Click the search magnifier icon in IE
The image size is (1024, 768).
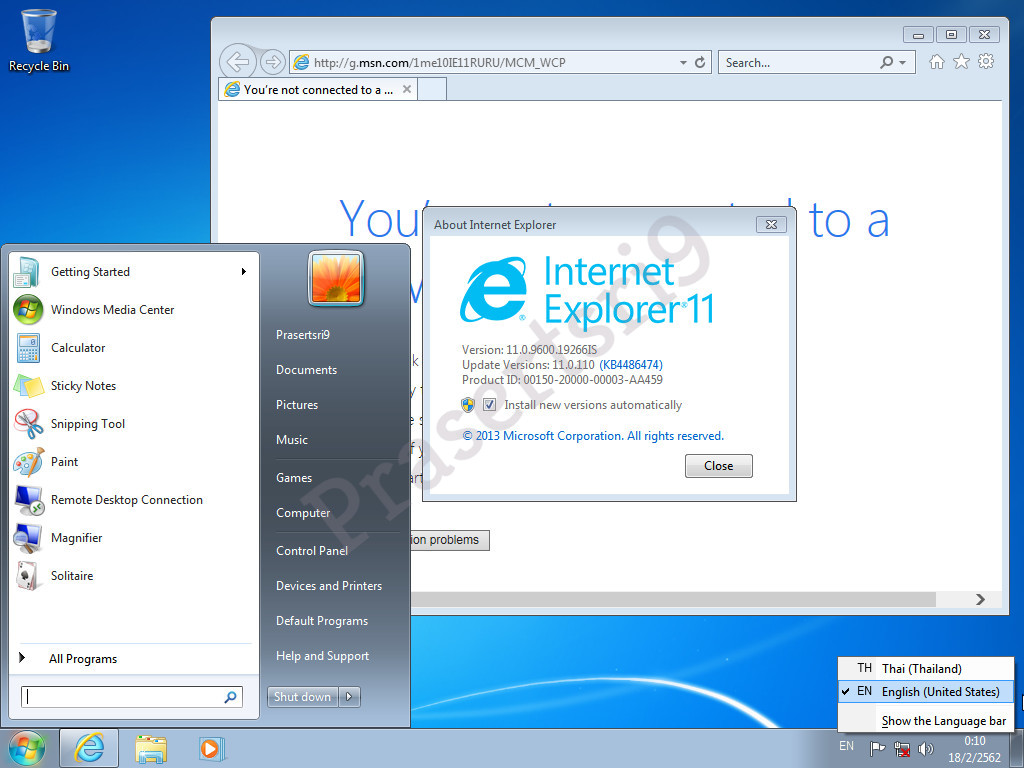coord(887,63)
